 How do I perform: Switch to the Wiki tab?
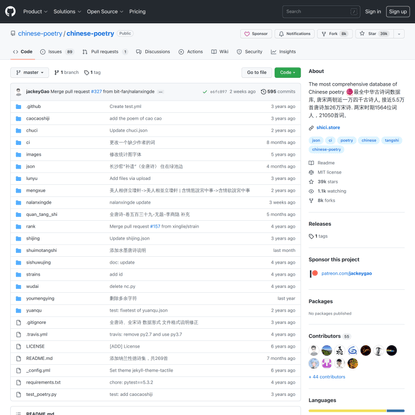[x=220, y=52]
